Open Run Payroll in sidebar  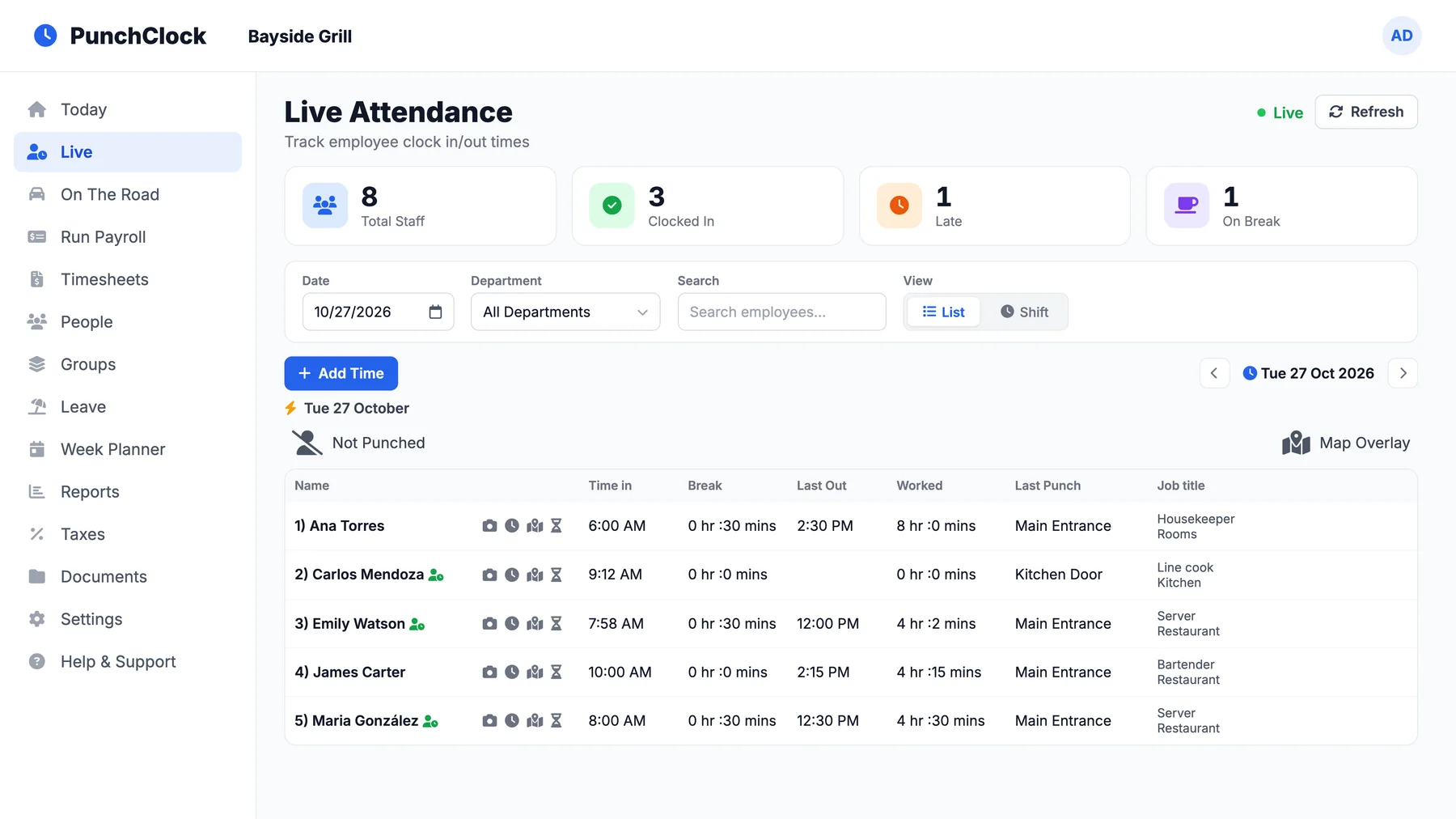(x=128, y=237)
